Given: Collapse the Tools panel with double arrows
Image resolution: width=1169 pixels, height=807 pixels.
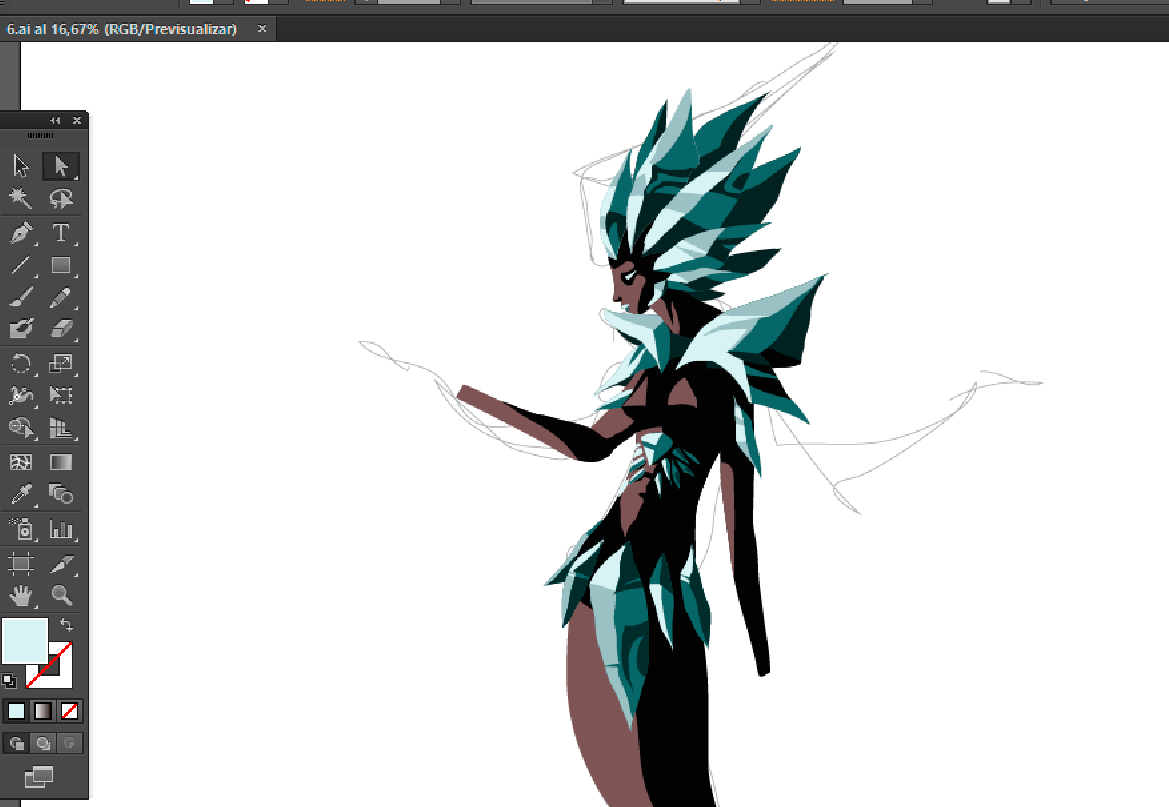Looking at the screenshot, I should click(55, 120).
